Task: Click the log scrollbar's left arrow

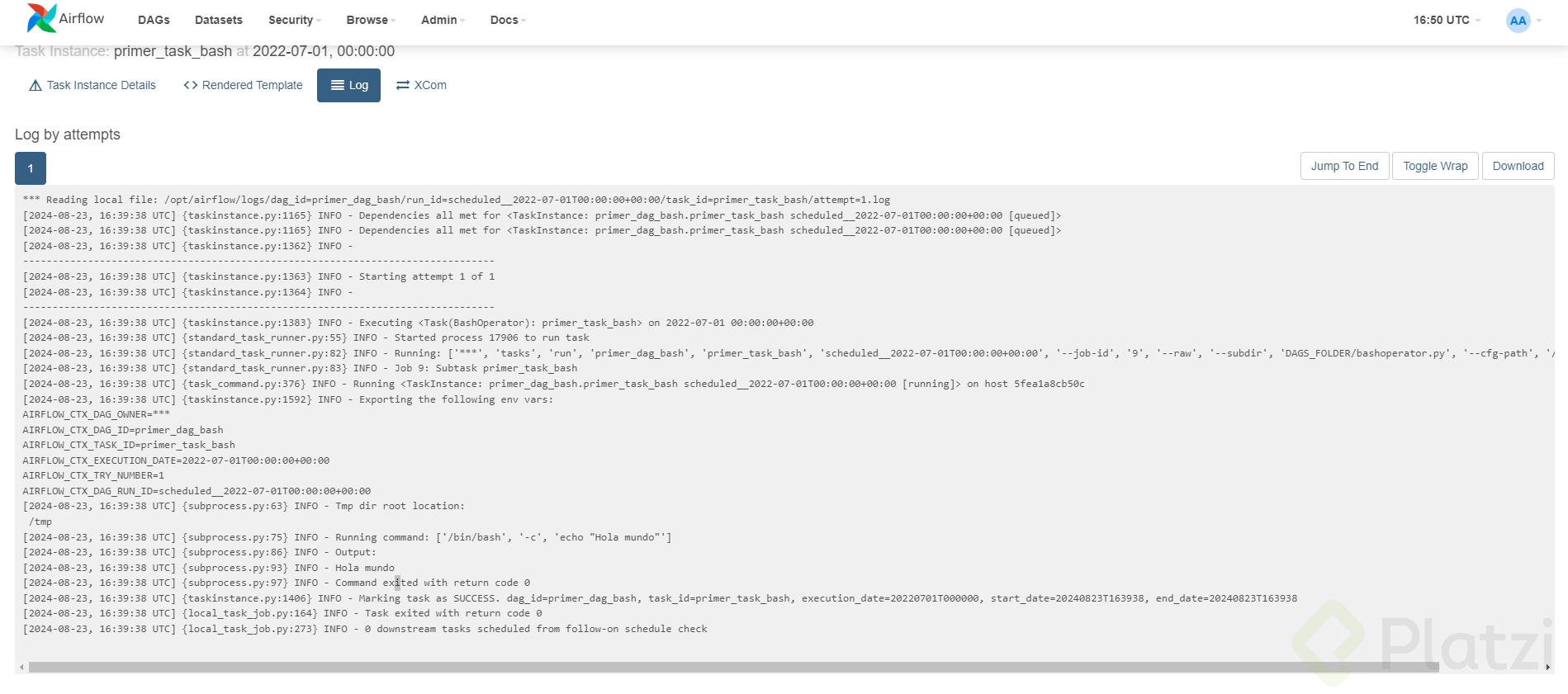Action: tap(21, 667)
